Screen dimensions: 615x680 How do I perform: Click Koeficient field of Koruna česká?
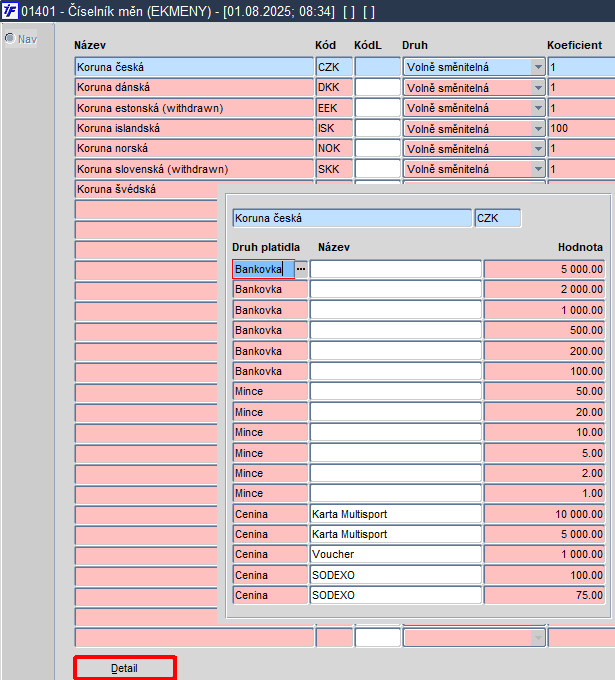[581, 67]
